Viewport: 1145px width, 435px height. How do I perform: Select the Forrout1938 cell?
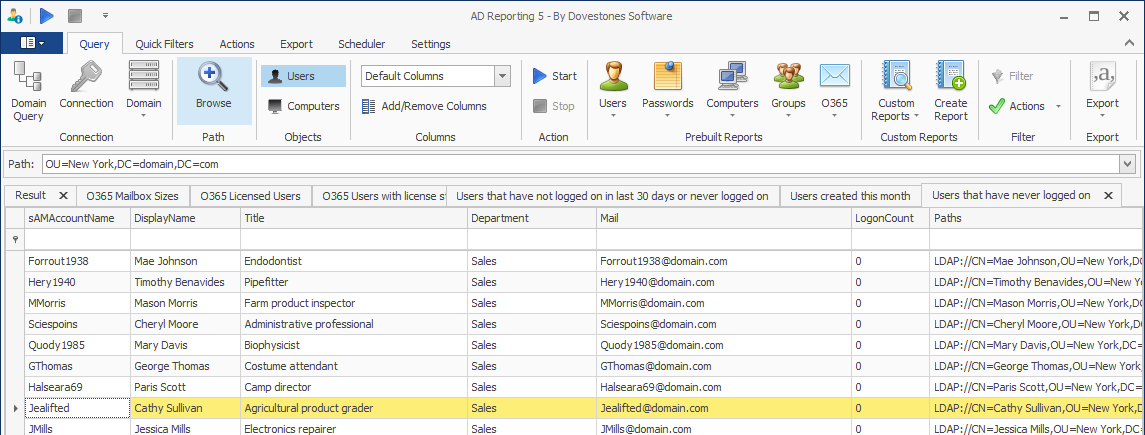[77, 261]
